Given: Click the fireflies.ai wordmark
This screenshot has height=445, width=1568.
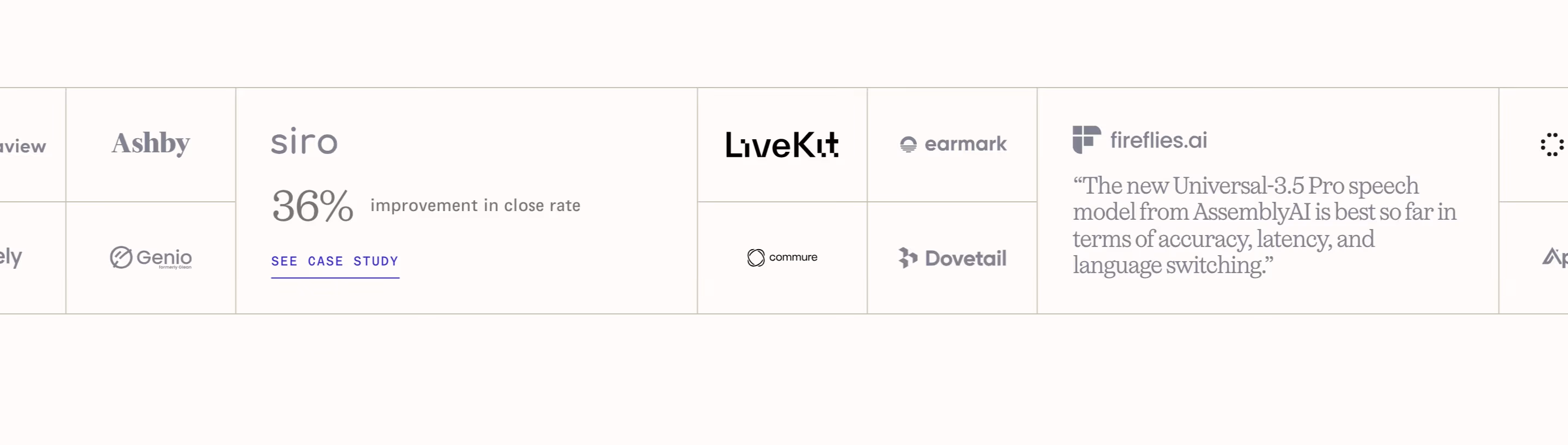Looking at the screenshot, I should 1159,140.
